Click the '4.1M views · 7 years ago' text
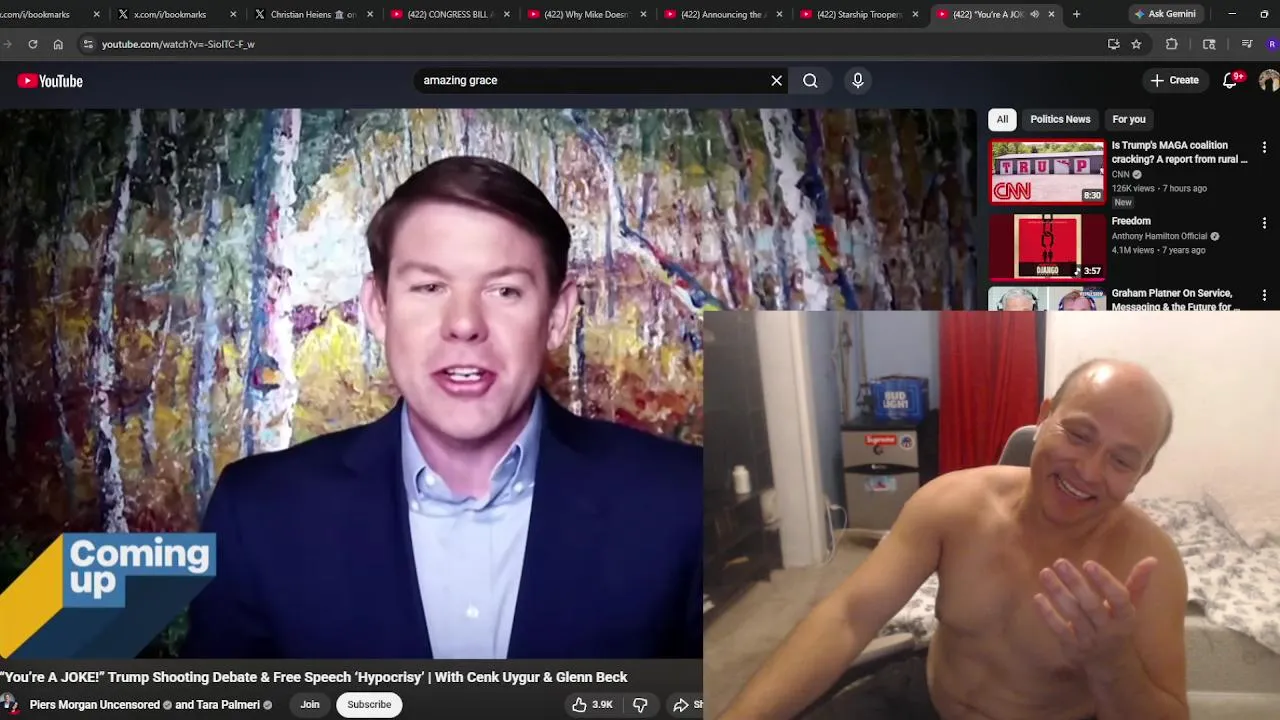Viewport: 1280px width, 720px height. pos(1158,250)
